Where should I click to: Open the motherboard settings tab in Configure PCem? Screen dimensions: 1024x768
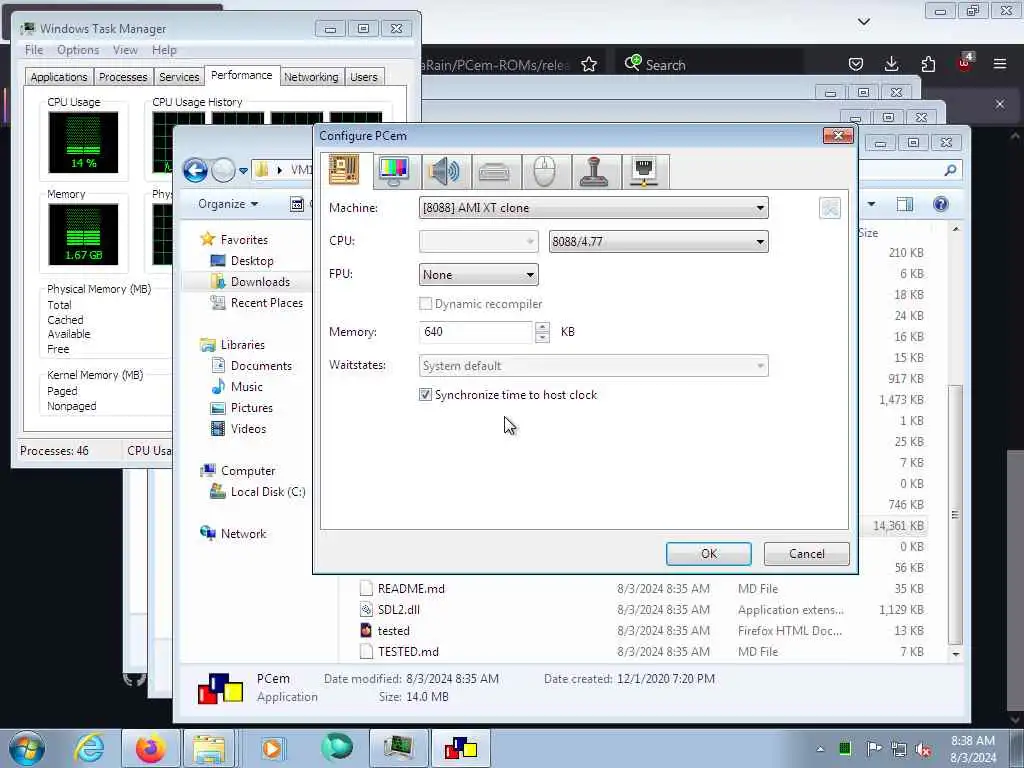[344, 170]
